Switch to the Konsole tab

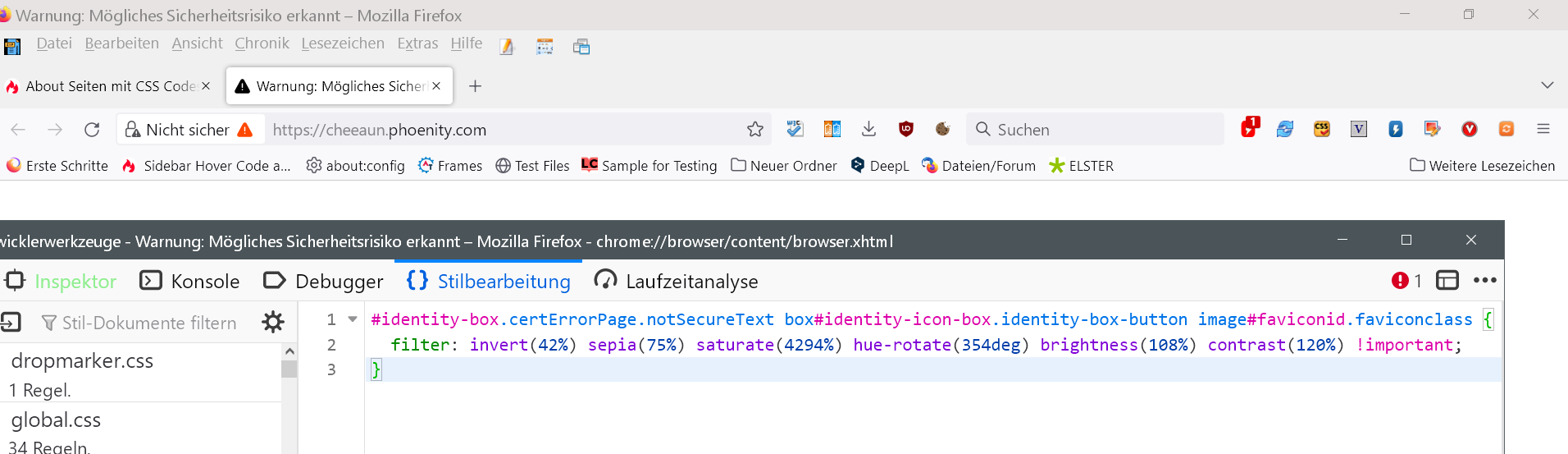pos(190,282)
